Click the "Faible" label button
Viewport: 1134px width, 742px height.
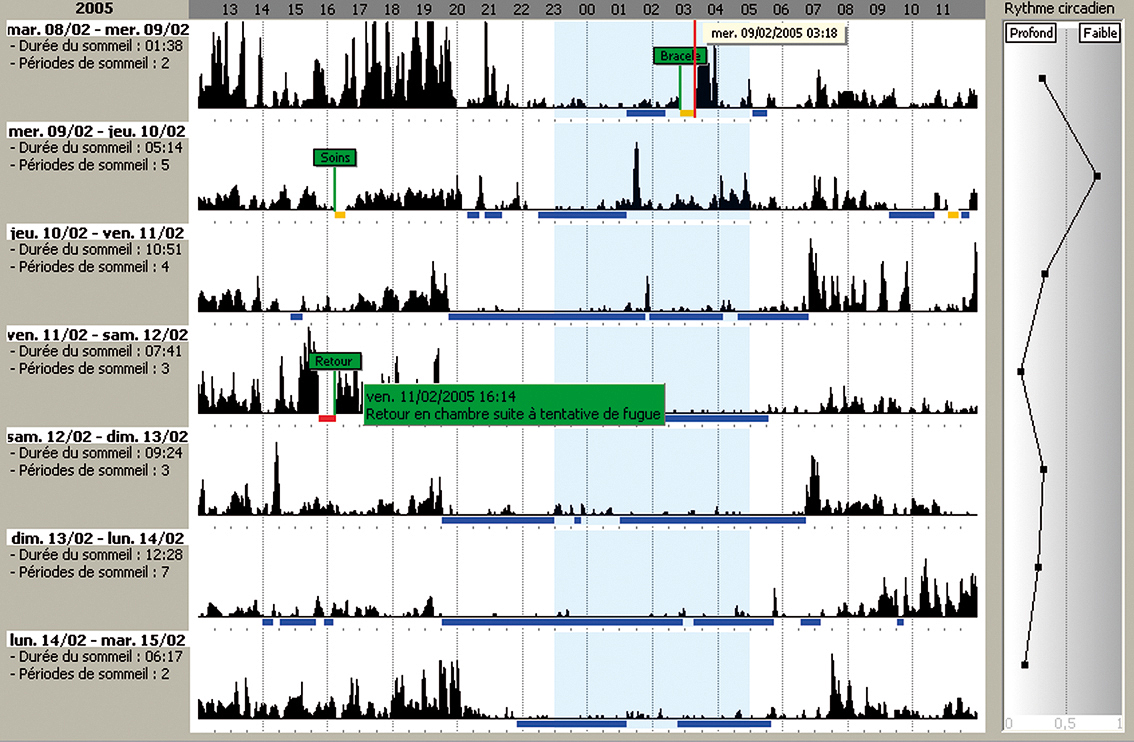[1099, 33]
